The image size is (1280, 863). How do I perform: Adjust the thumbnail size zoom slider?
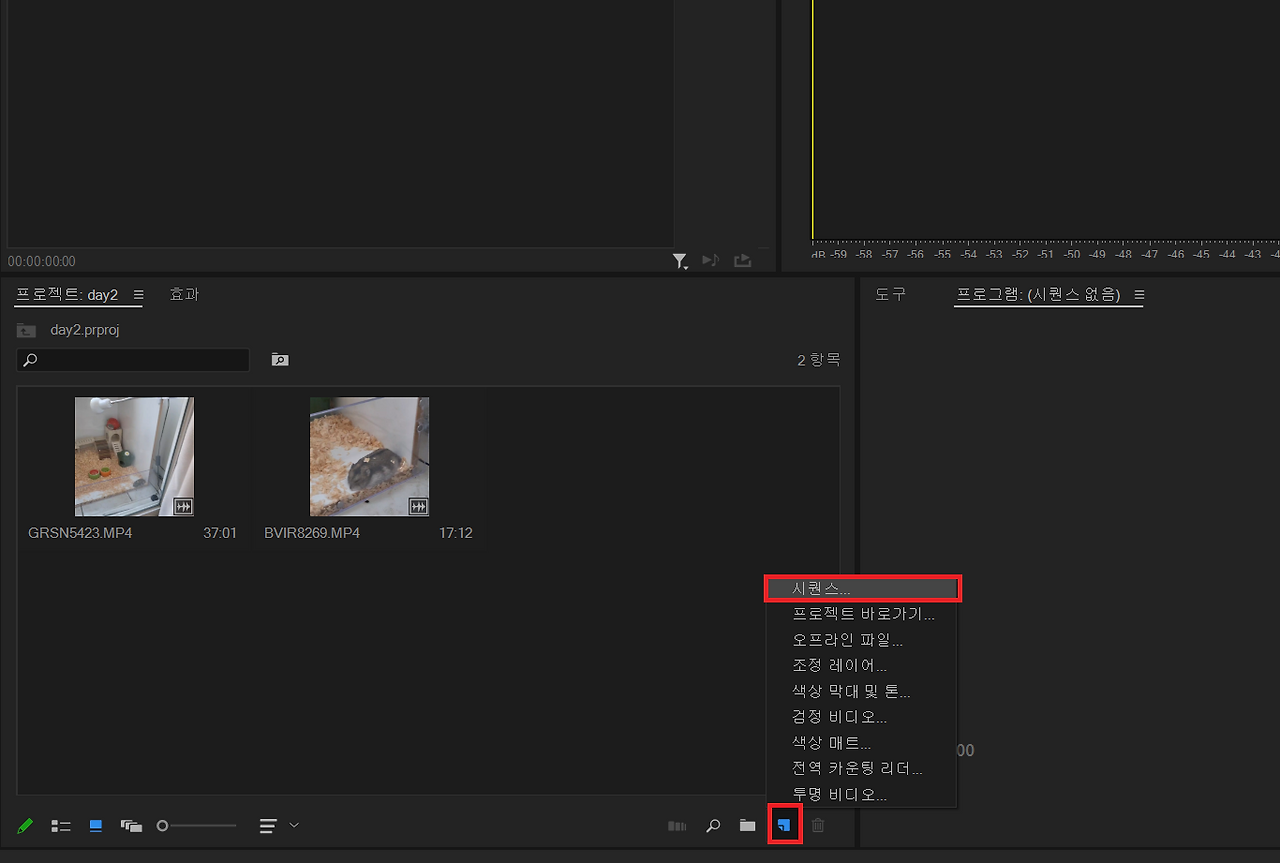click(x=199, y=825)
